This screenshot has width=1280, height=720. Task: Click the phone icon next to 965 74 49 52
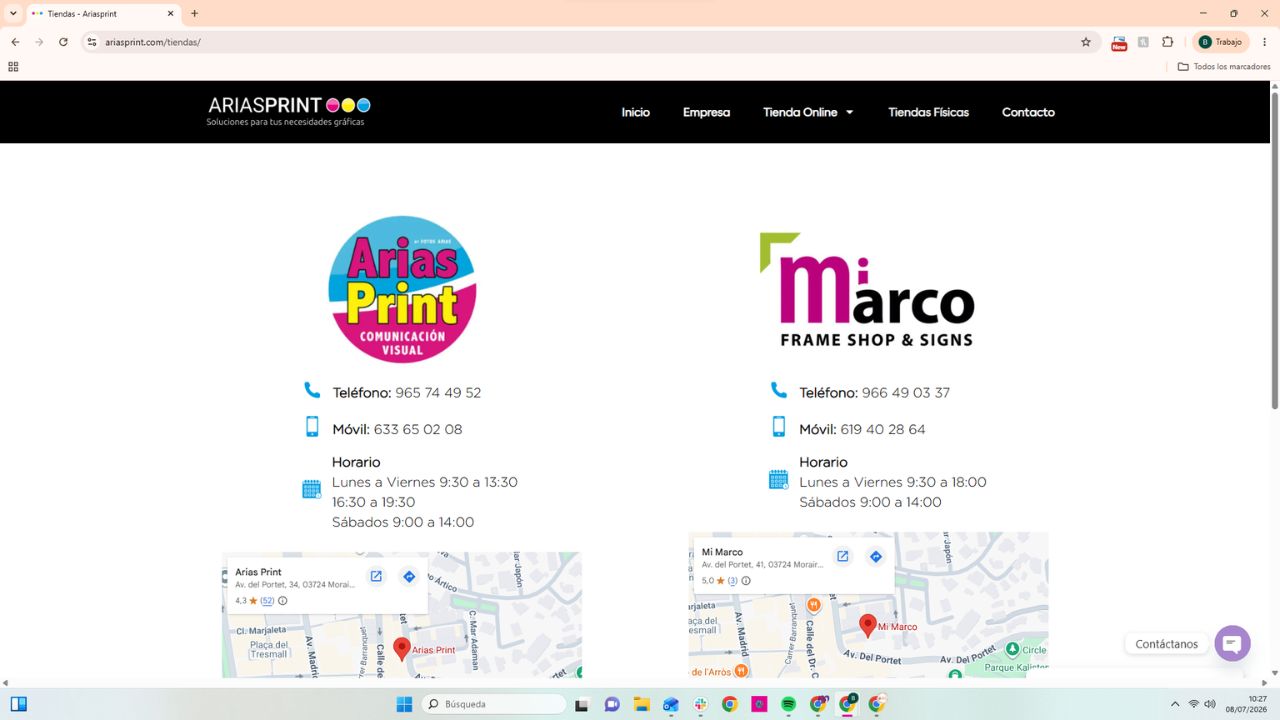[312, 390]
